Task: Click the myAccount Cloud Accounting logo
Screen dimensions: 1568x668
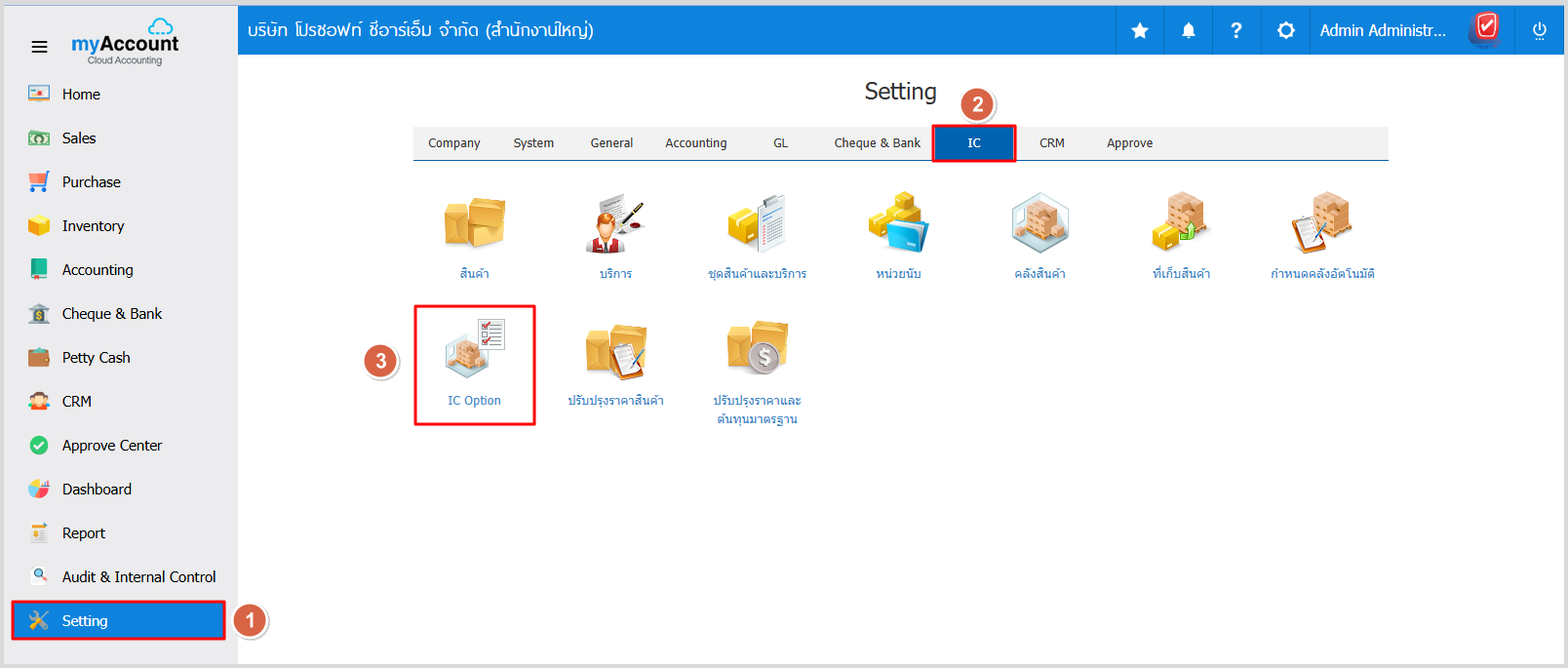Action: point(125,44)
